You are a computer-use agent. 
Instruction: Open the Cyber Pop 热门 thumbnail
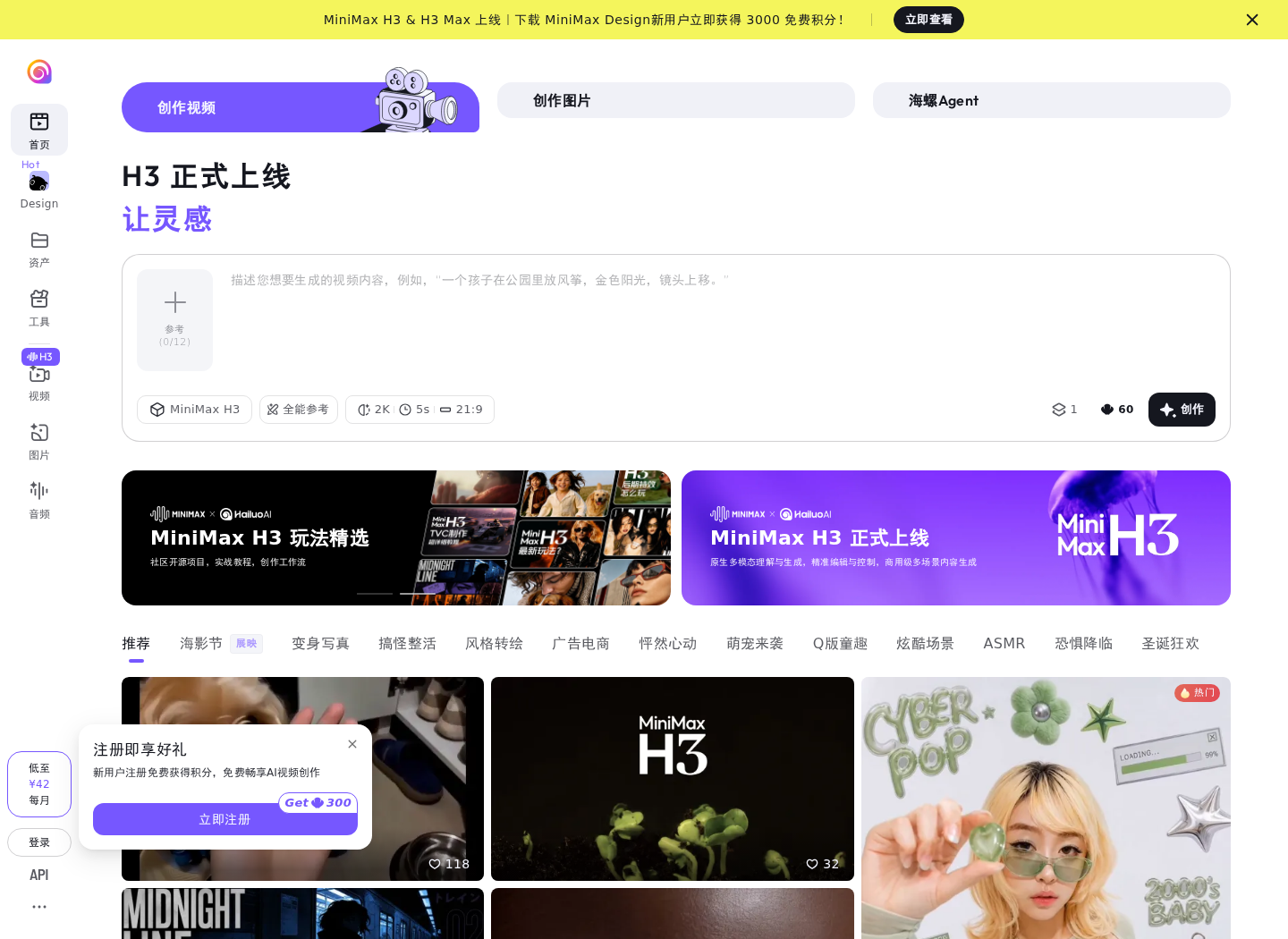tap(1046, 808)
